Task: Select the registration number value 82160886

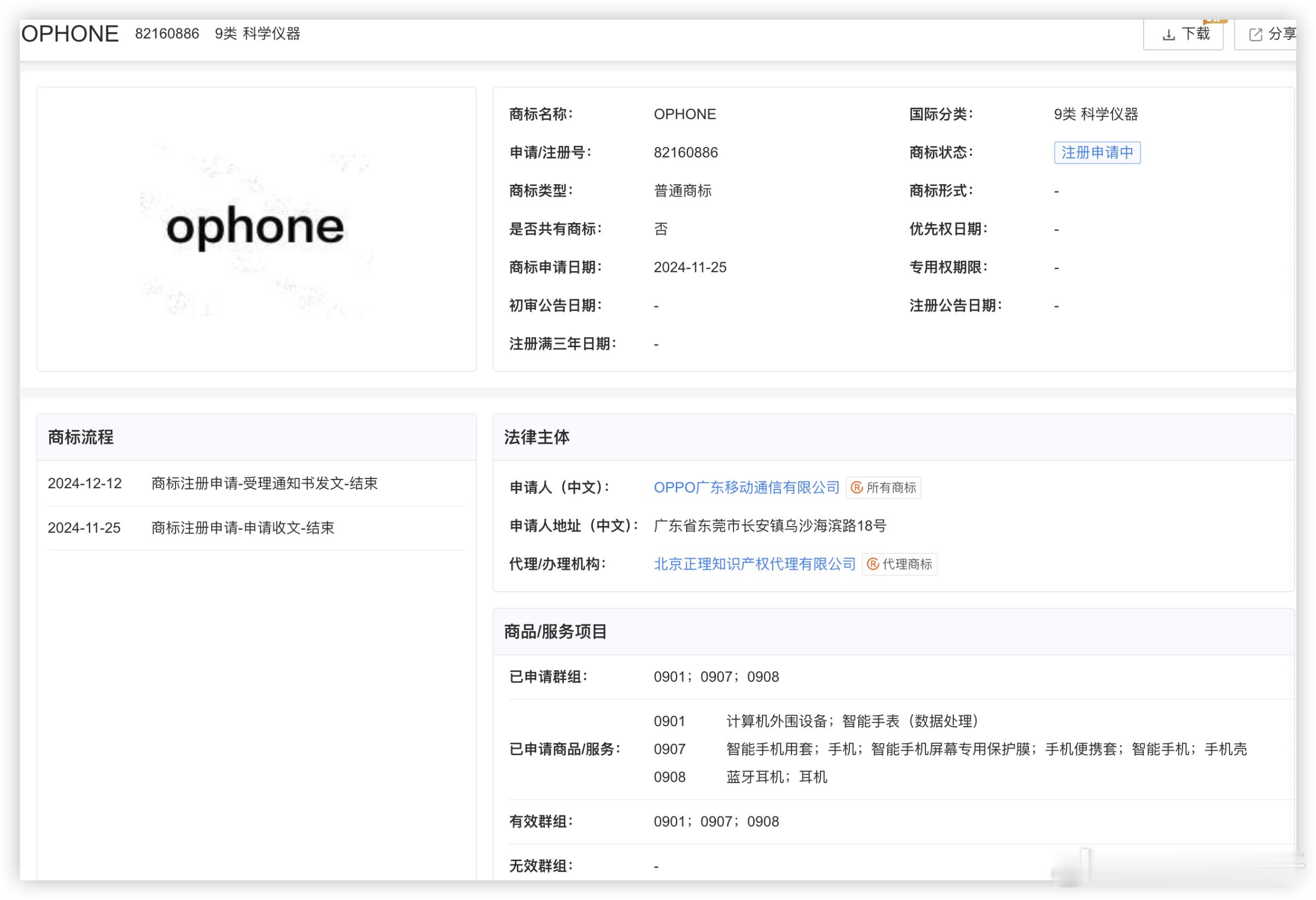Action: pos(686,152)
